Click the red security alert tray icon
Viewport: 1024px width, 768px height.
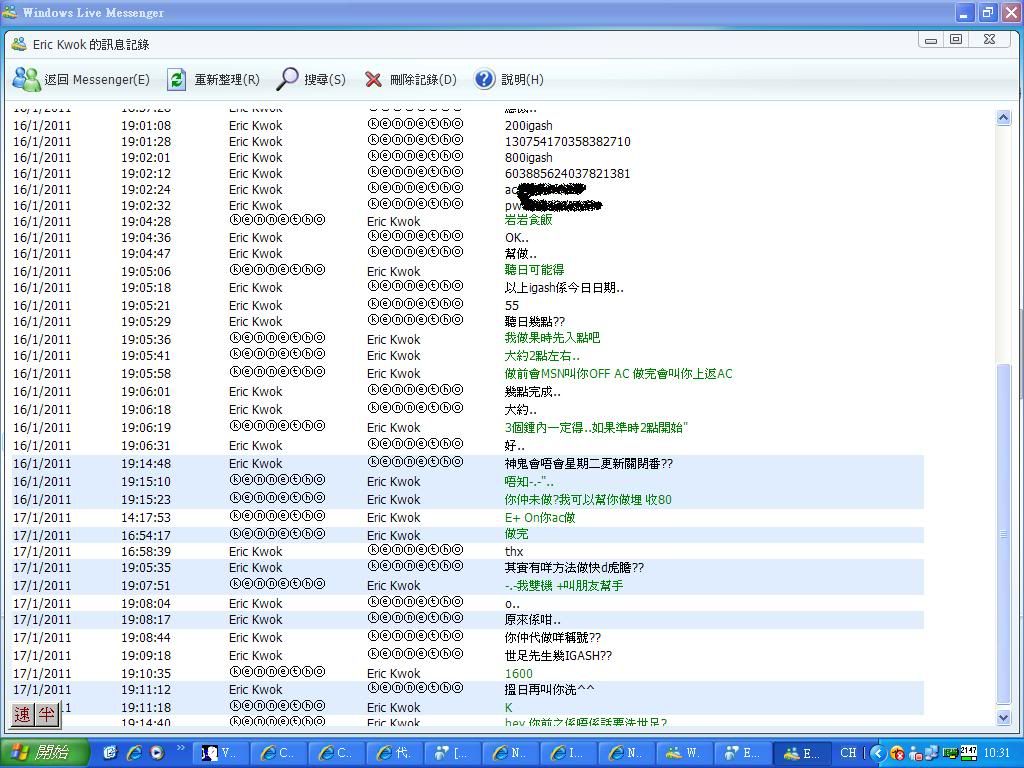point(897,754)
